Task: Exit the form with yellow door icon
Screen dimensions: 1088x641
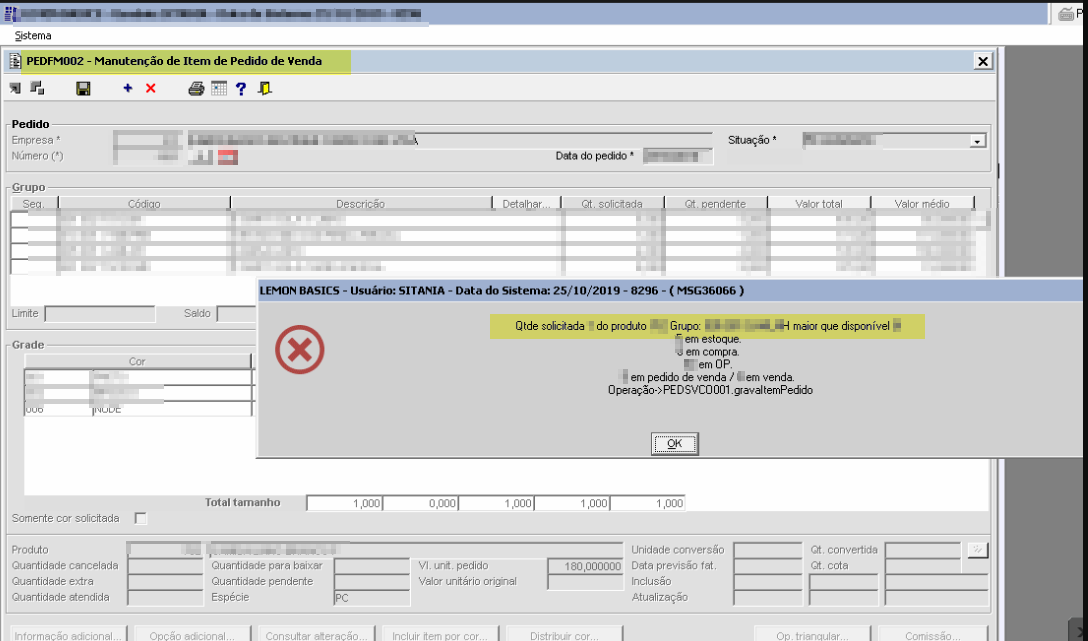Action: coord(264,88)
